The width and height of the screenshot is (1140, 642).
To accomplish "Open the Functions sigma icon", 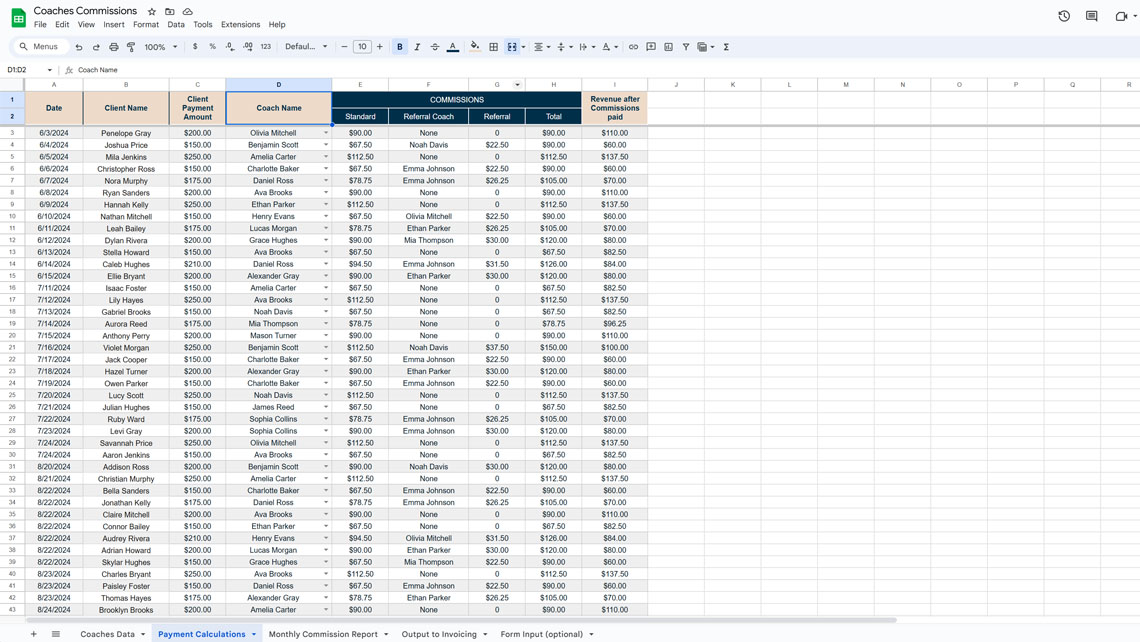I will tap(726, 47).
